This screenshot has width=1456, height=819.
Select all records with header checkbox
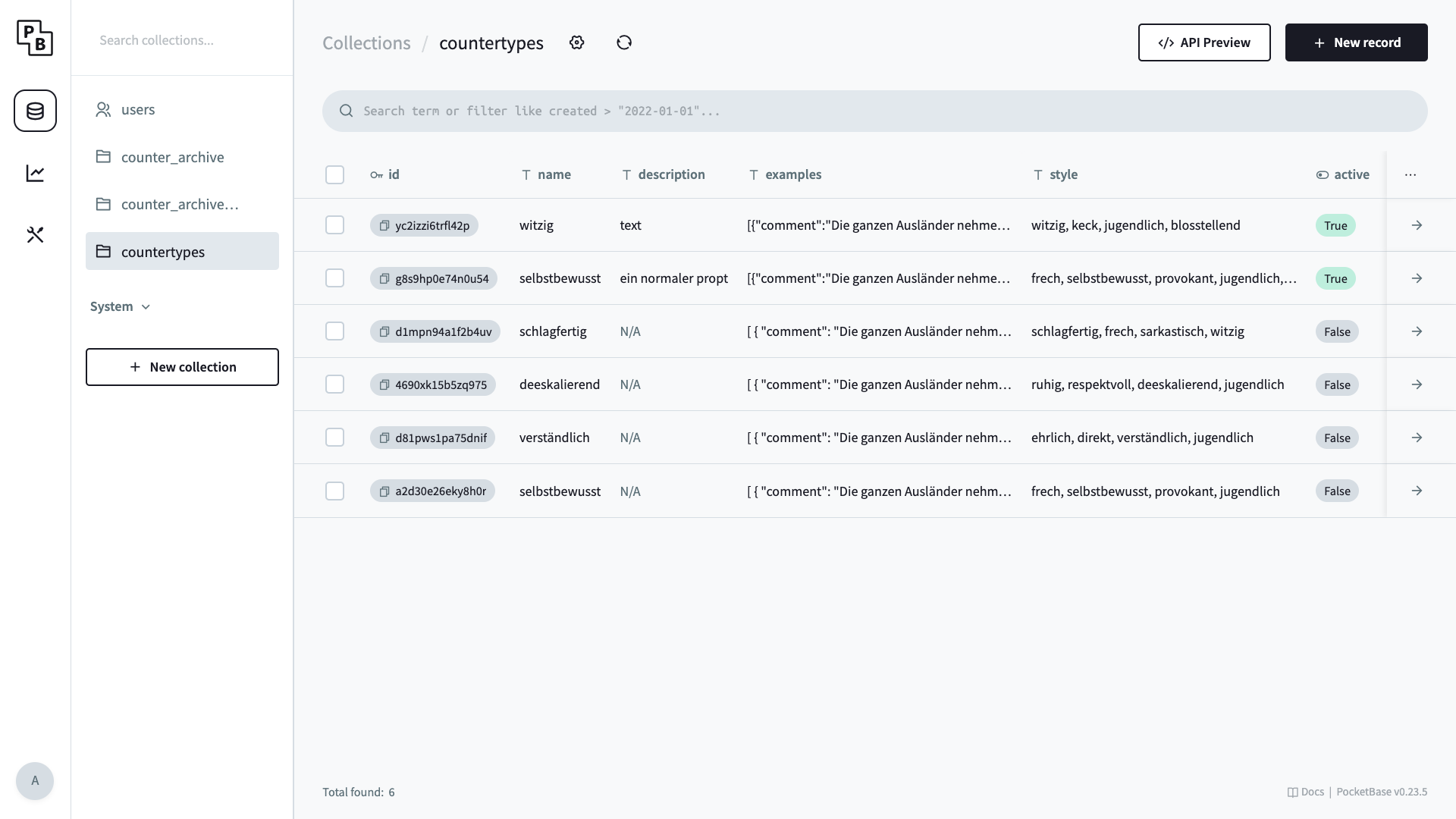click(x=334, y=174)
